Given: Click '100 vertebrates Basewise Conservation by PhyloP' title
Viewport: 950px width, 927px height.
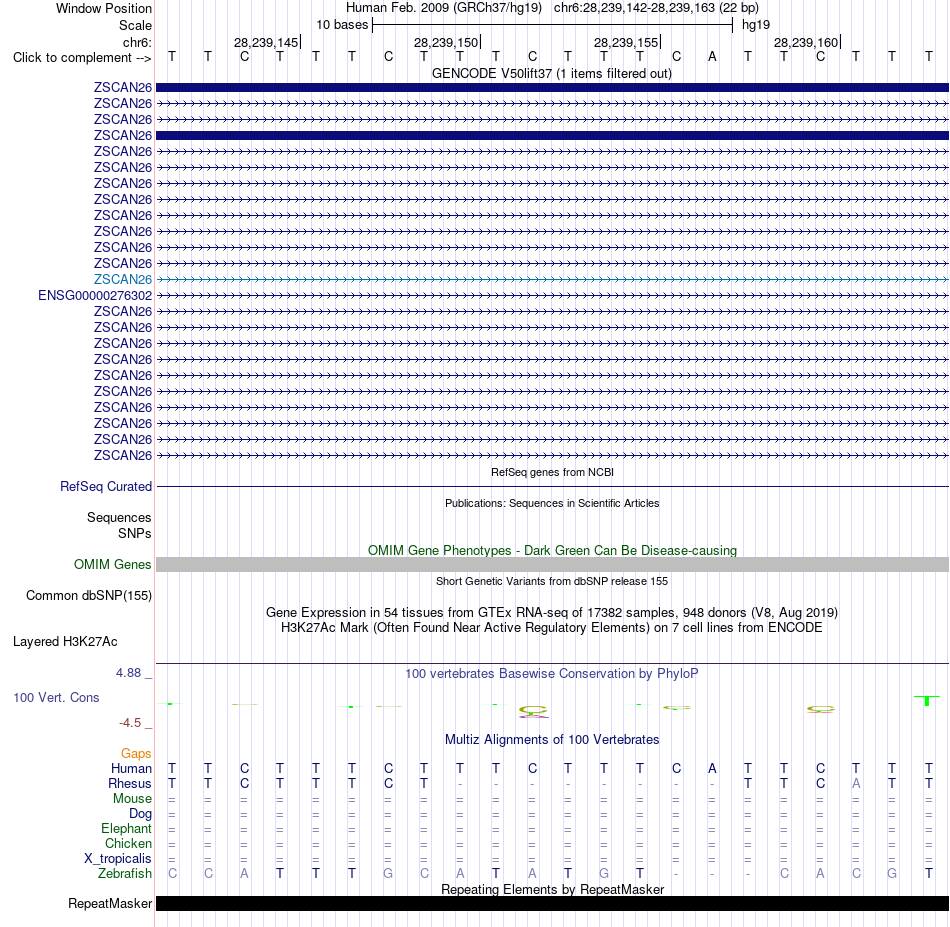Looking at the screenshot, I should click(552, 674).
